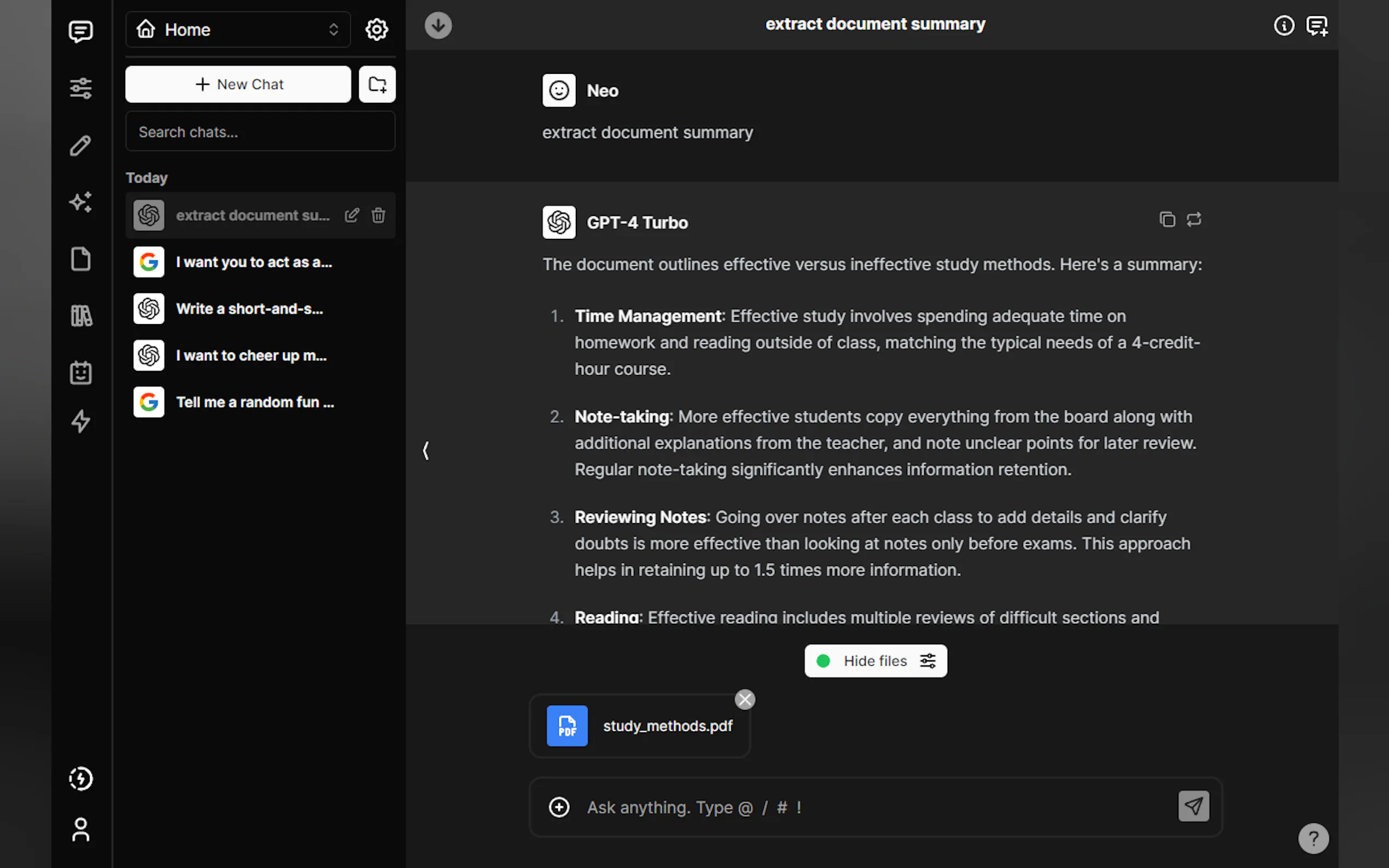Delete the extract document summary chat

click(378, 215)
